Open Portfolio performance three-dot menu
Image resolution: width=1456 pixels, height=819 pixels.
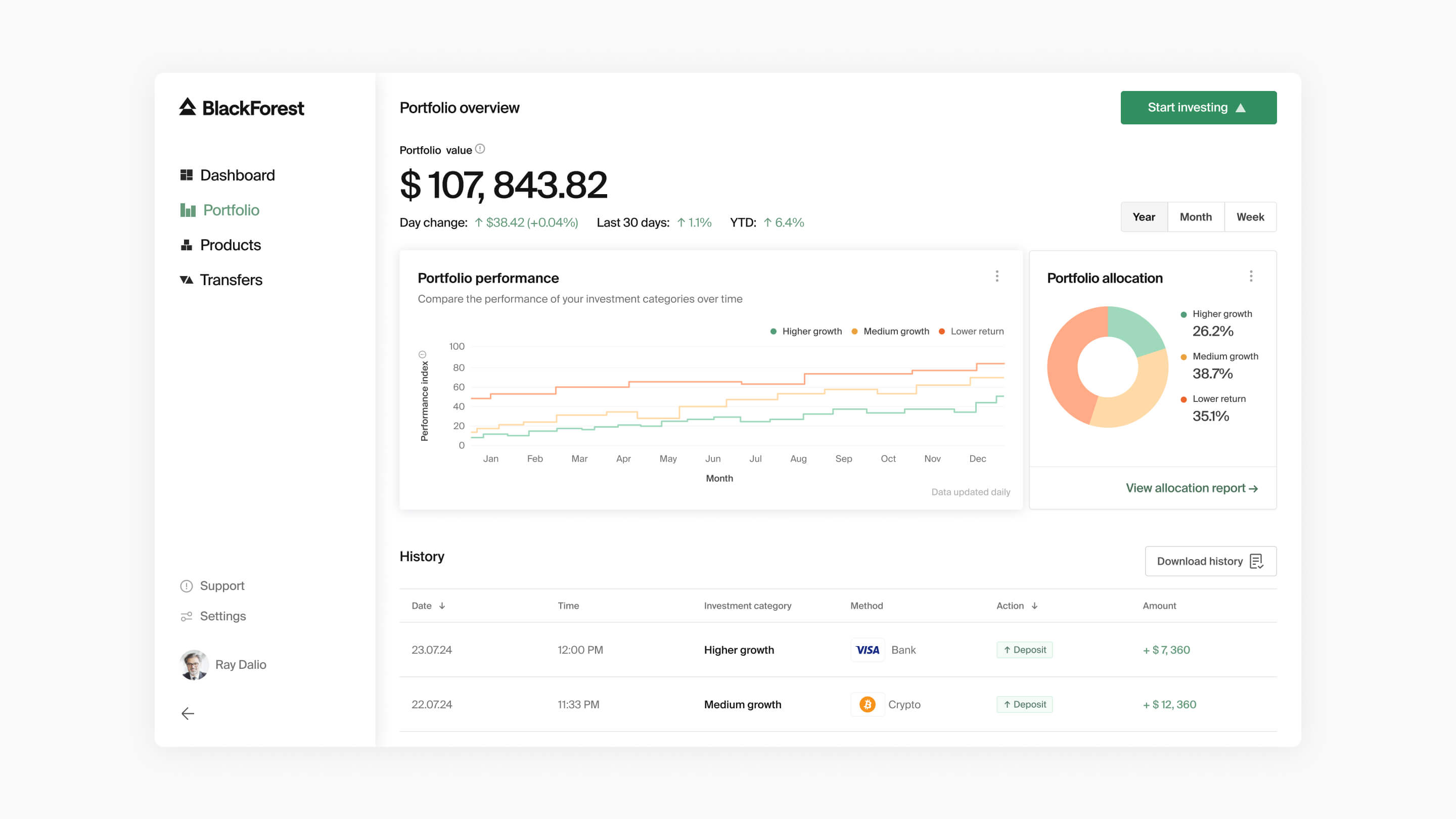997,276
